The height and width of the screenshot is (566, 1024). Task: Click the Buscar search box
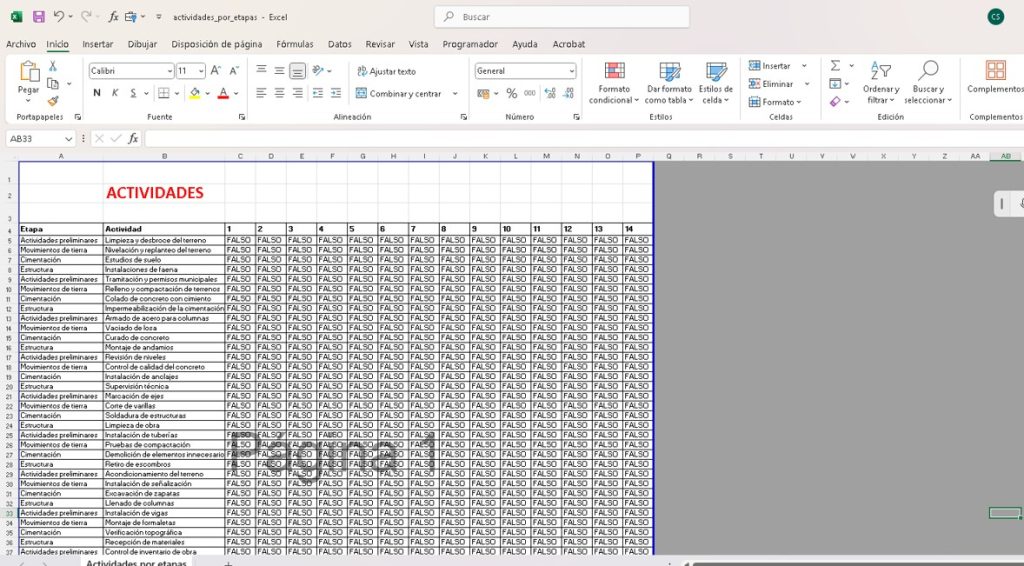[562, 17]
